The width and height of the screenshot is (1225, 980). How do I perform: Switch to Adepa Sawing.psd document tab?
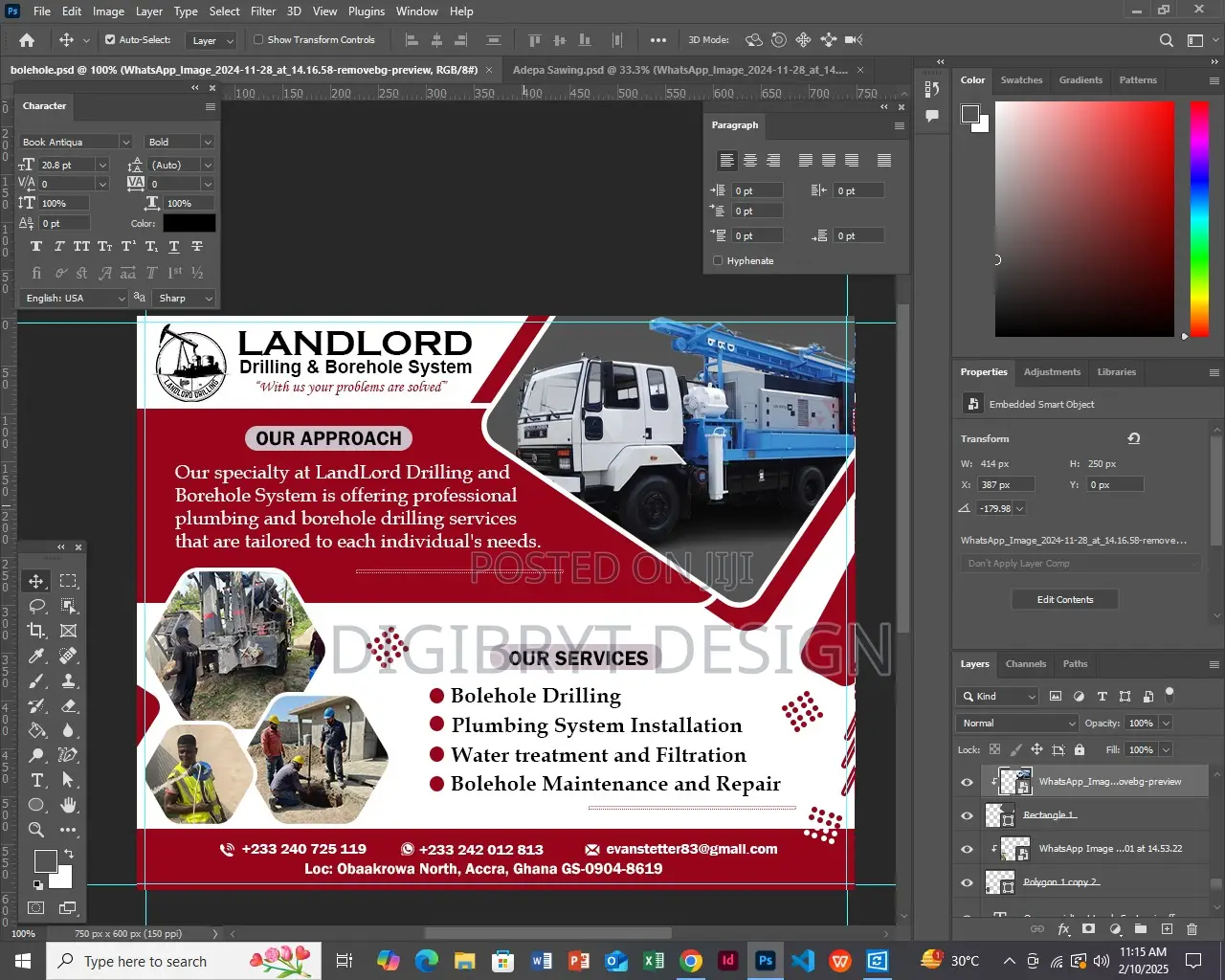click(x=680, y=70)
